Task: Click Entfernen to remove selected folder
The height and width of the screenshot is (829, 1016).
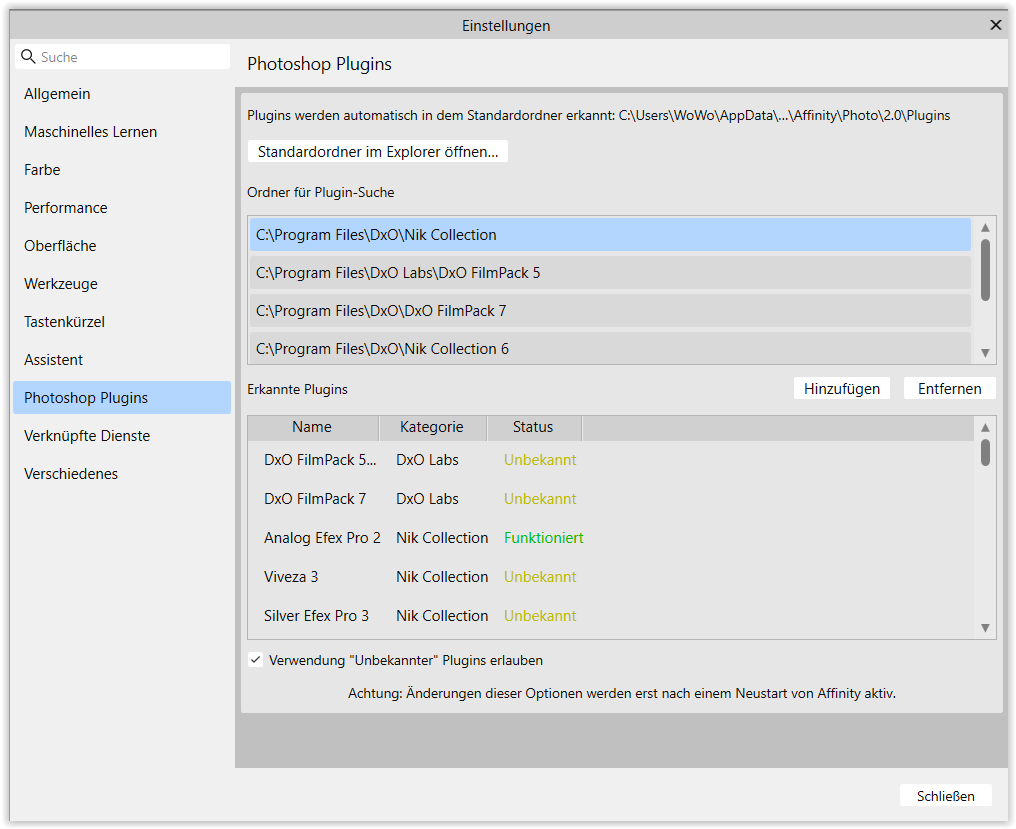Action: [x=949, y=389]
